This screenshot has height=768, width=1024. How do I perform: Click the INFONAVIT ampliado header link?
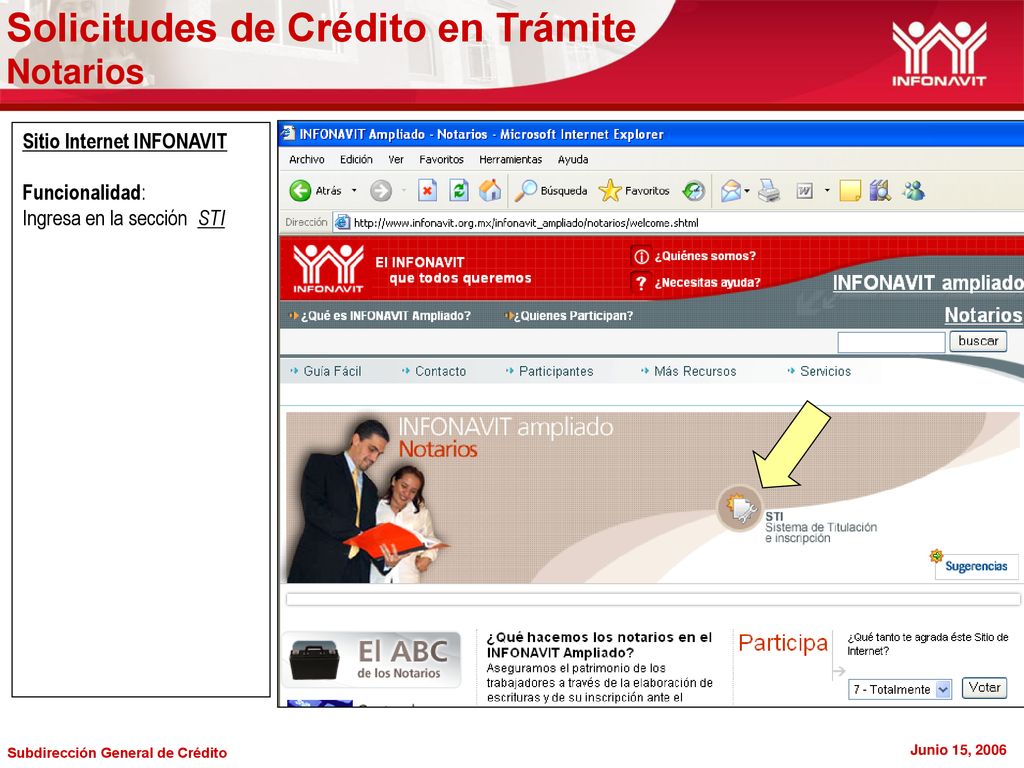927,283
